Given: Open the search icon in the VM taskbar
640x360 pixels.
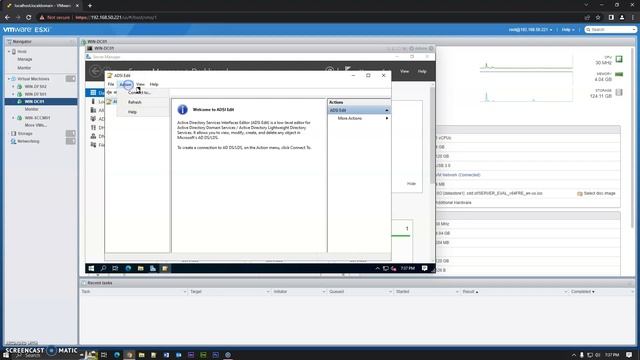Looking at the screenshot, I should click(x=103, y=268).
